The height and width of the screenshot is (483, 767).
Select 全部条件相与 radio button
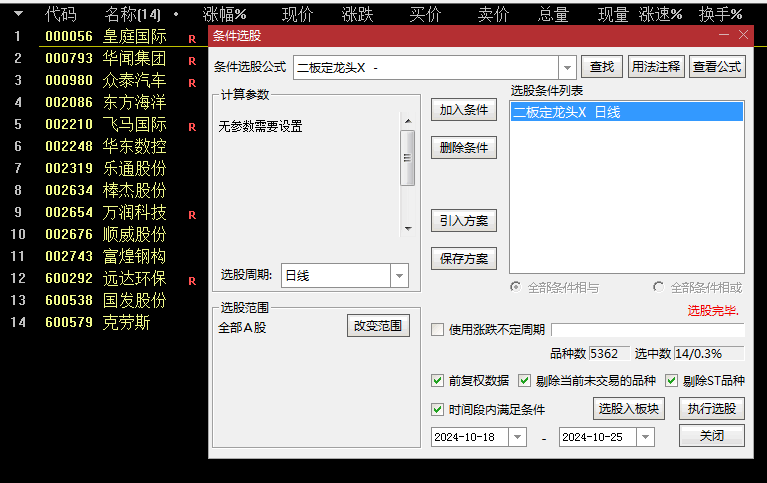516,287
